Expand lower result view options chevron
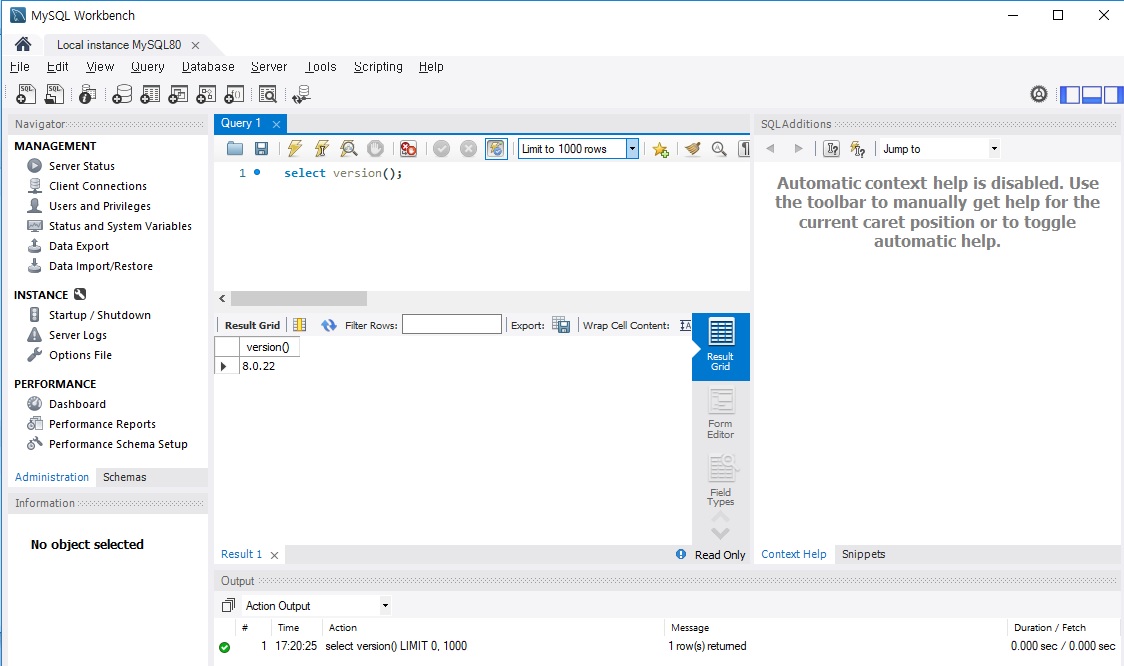The image size is (1124, 666). pos(720,533)
